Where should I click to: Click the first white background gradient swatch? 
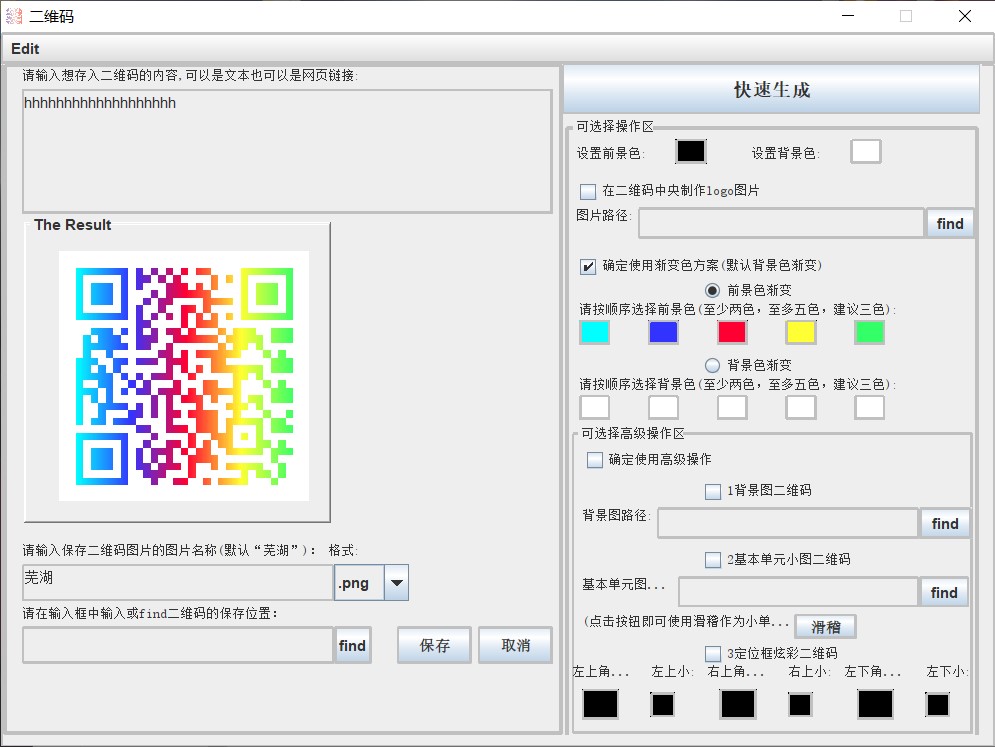(x=595, y=407)
